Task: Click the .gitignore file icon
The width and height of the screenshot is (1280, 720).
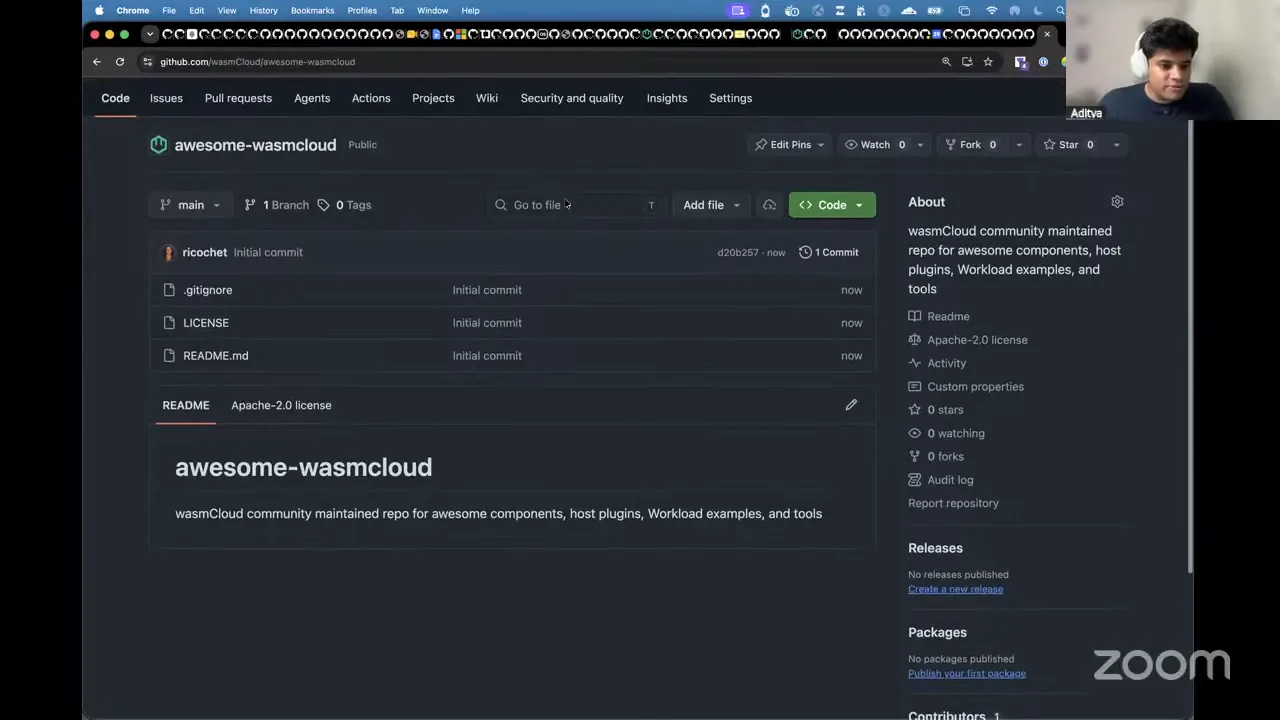Action: click(169, 290)
